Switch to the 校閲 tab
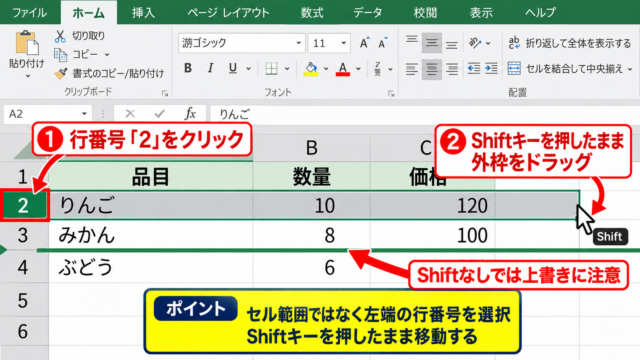640x360 pixels. point(425,13)
